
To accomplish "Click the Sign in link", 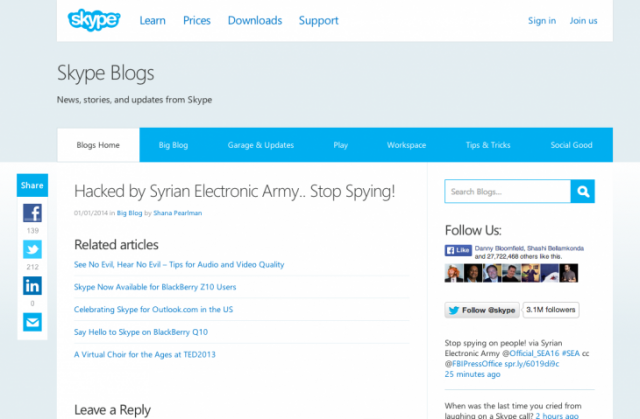I will pyautogui.click(x=541, y=20).
